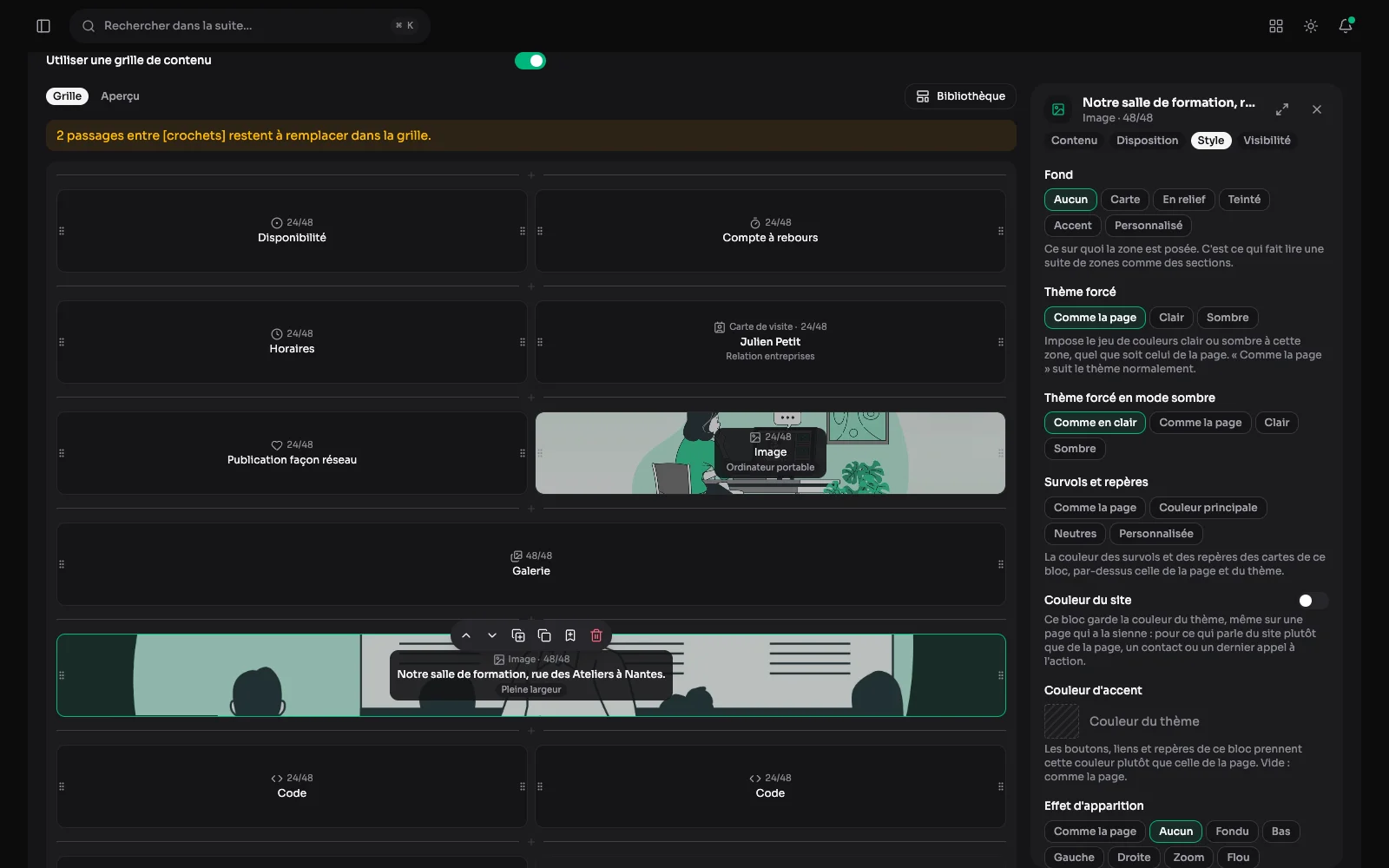The height and width of the screenshot is (868, 1389).
Task: Switch to the Contenu tab
Action: [x=1074, y=141]
